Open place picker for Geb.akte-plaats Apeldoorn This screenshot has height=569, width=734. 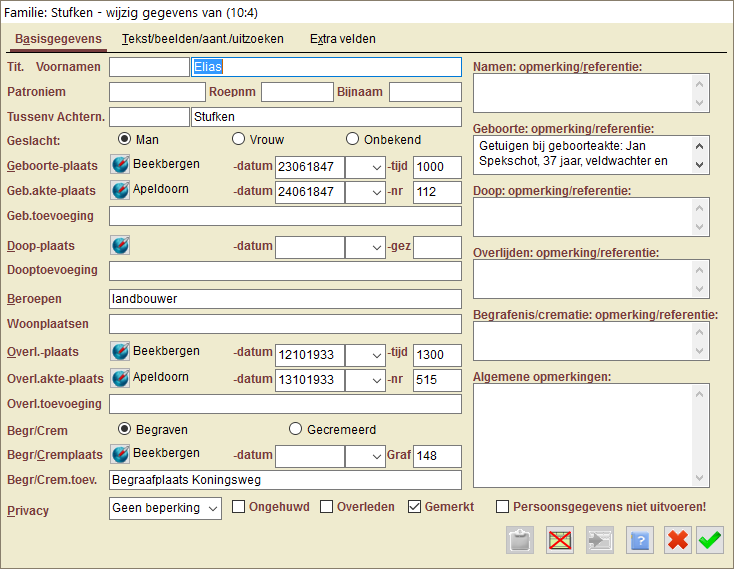point(120,190)
